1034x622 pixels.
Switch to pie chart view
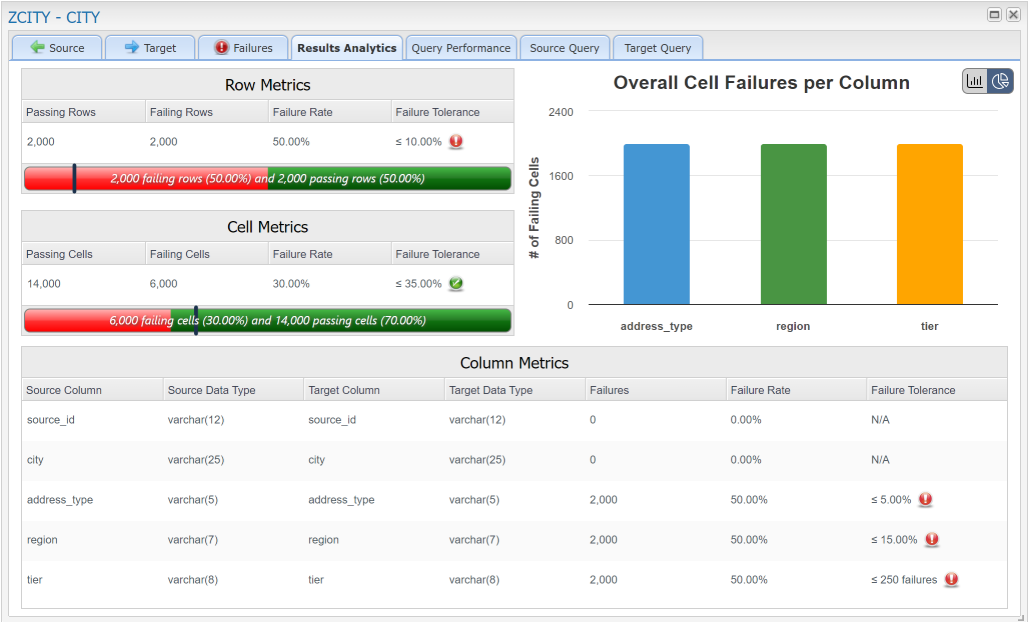pyautogui.click(x=1000, y=82)
